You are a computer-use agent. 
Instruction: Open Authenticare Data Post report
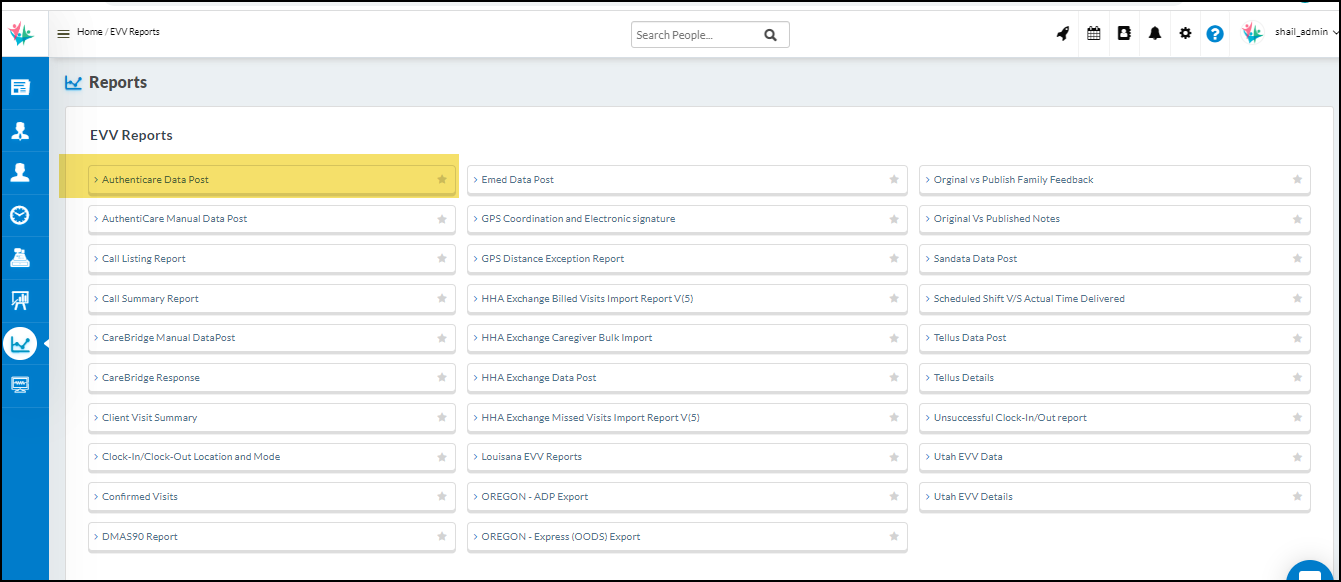click(x=156, y=180)
